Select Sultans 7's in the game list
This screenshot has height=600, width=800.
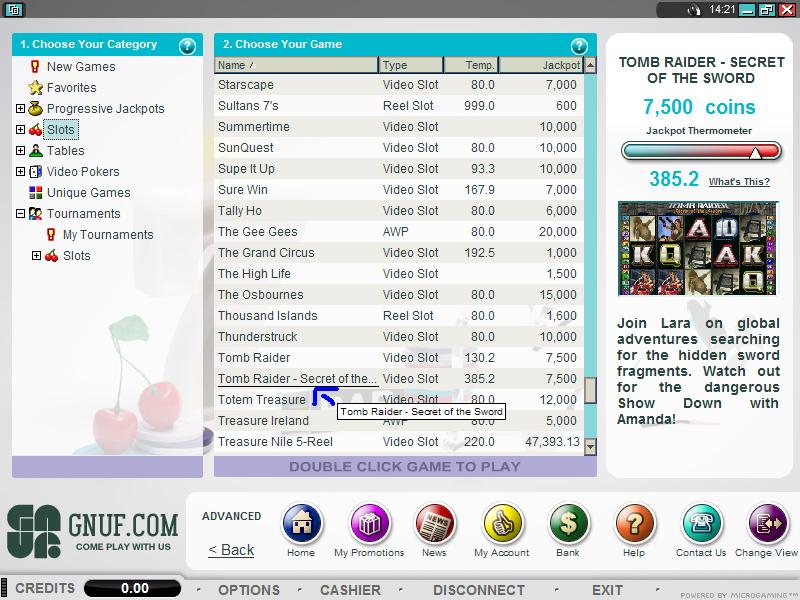click(399, 106)
